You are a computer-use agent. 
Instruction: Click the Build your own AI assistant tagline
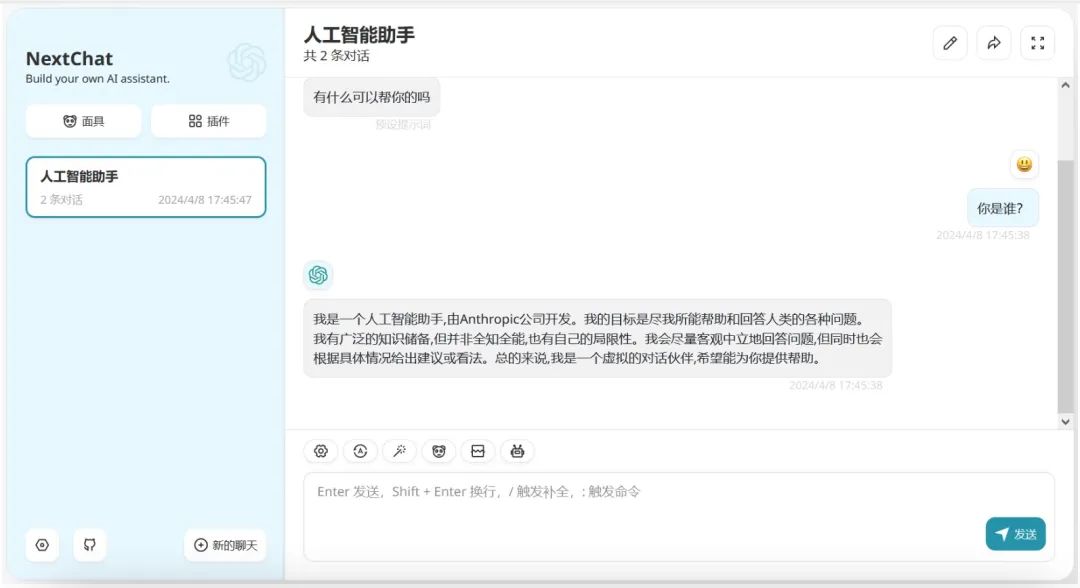tap(98, 78)
